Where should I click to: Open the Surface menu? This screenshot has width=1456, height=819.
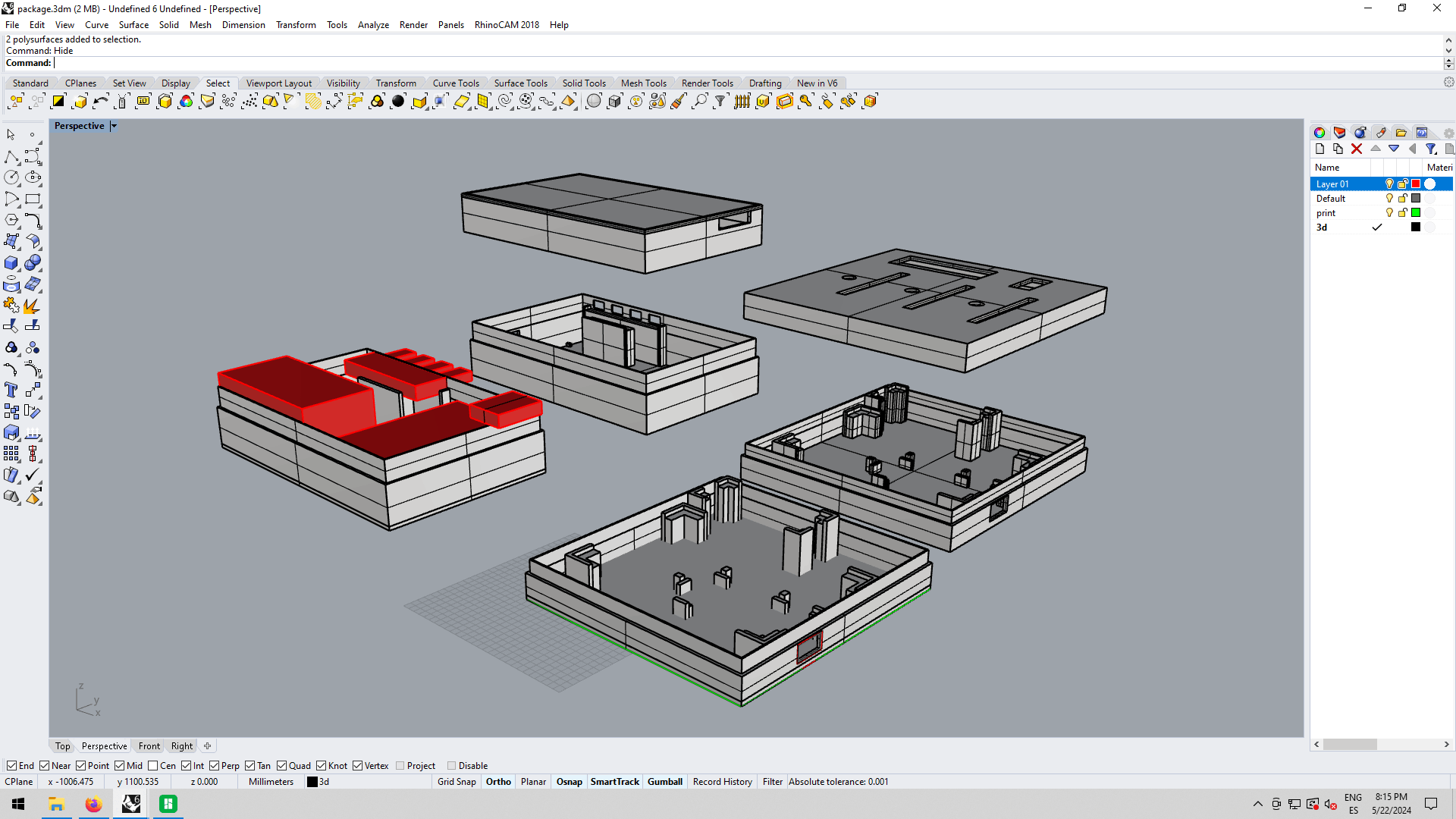tap(133, 25)
